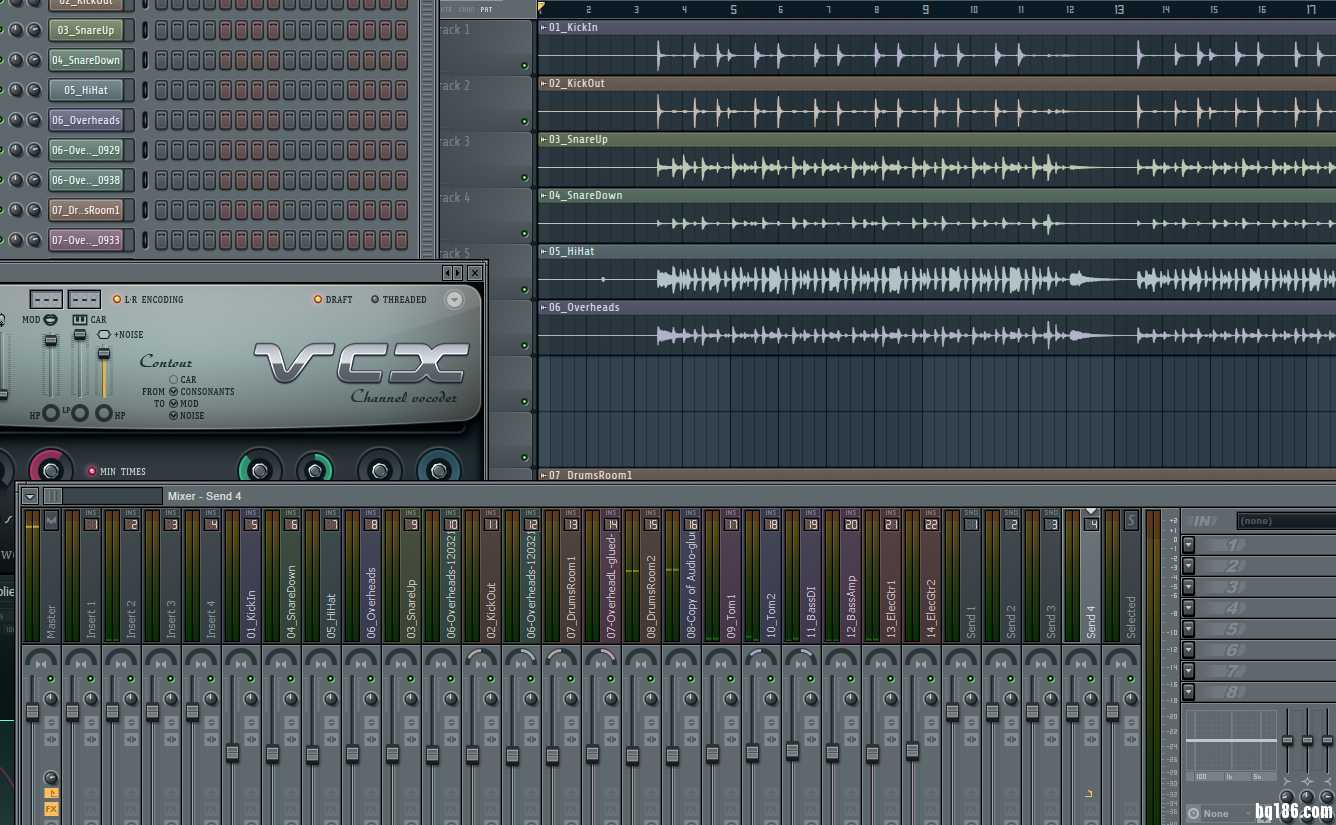Mute Master track via its green LED

[50, 679]
